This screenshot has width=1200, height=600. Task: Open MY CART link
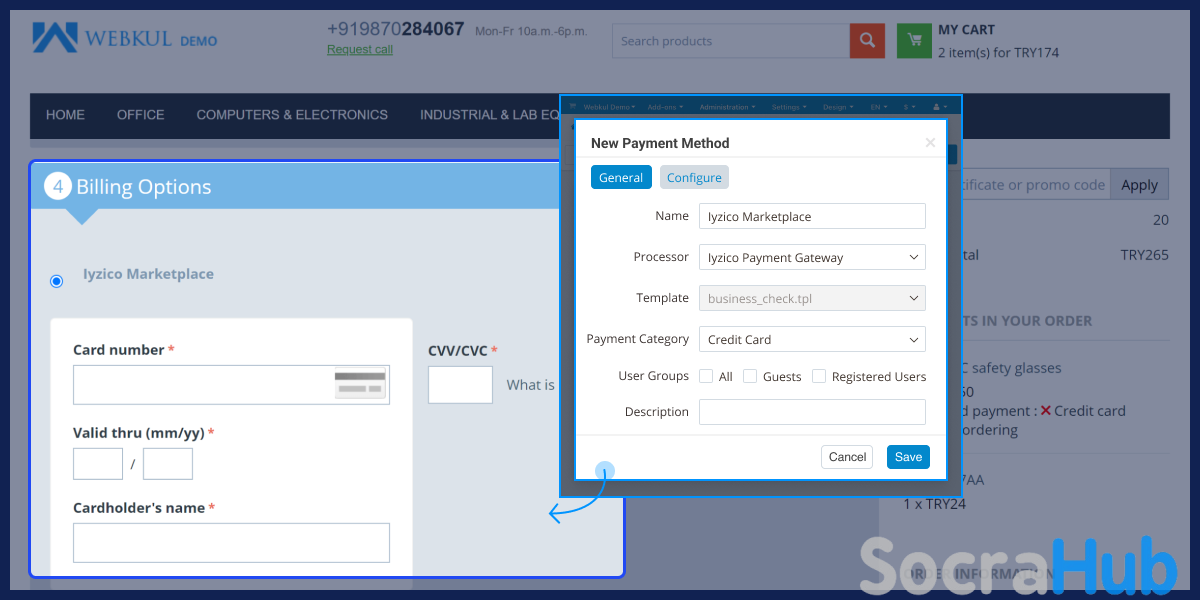966,30
